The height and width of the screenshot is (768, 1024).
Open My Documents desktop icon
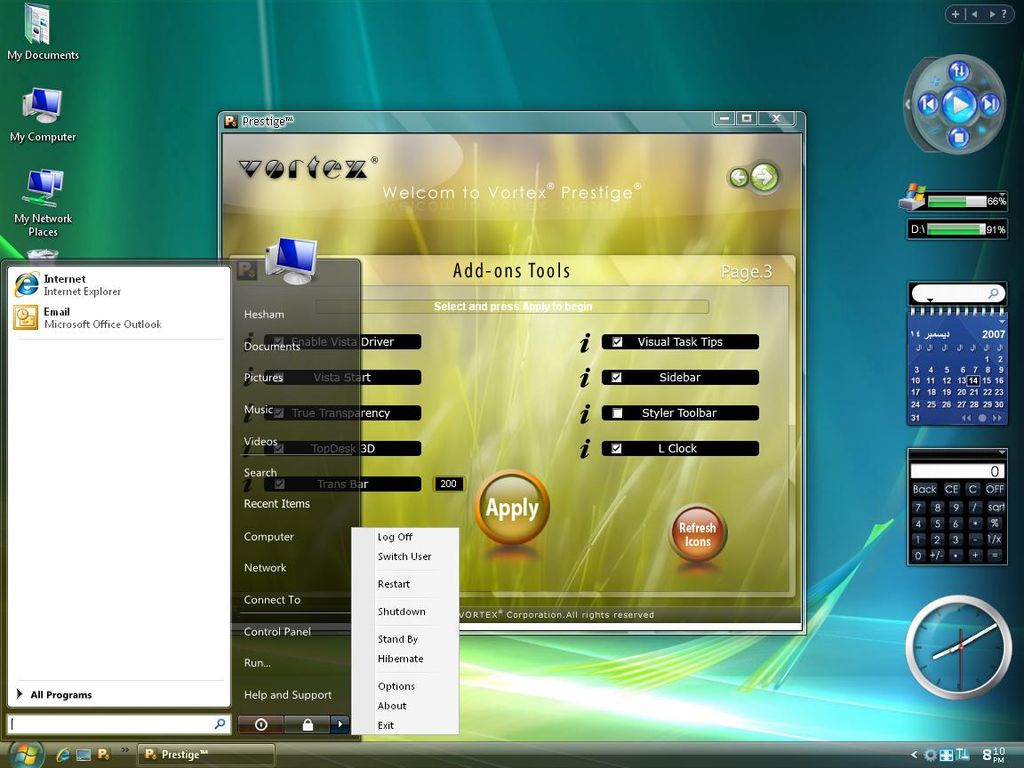pyautogui.click(x=42, y=33)
